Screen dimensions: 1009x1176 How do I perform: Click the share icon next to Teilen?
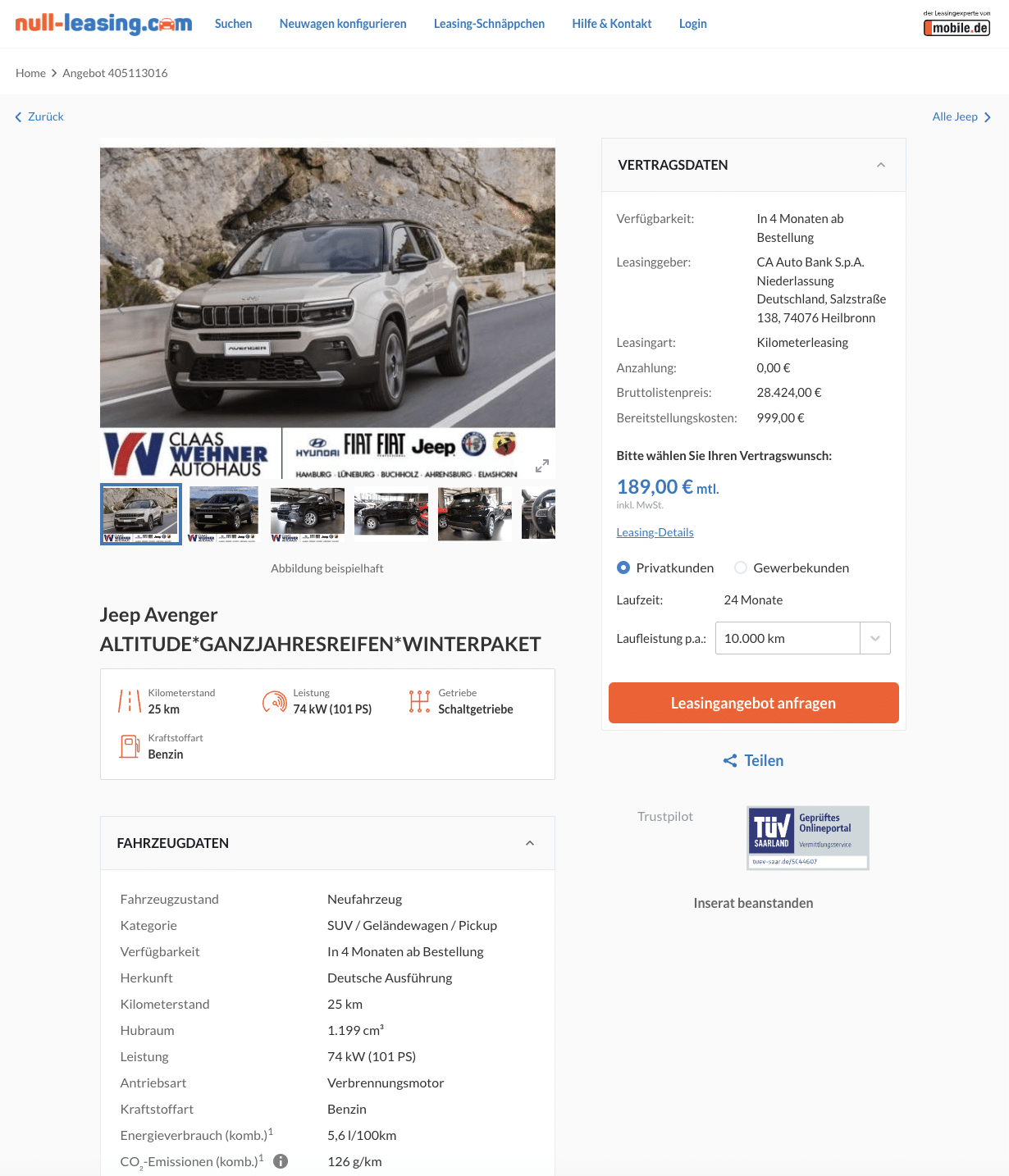730,761
